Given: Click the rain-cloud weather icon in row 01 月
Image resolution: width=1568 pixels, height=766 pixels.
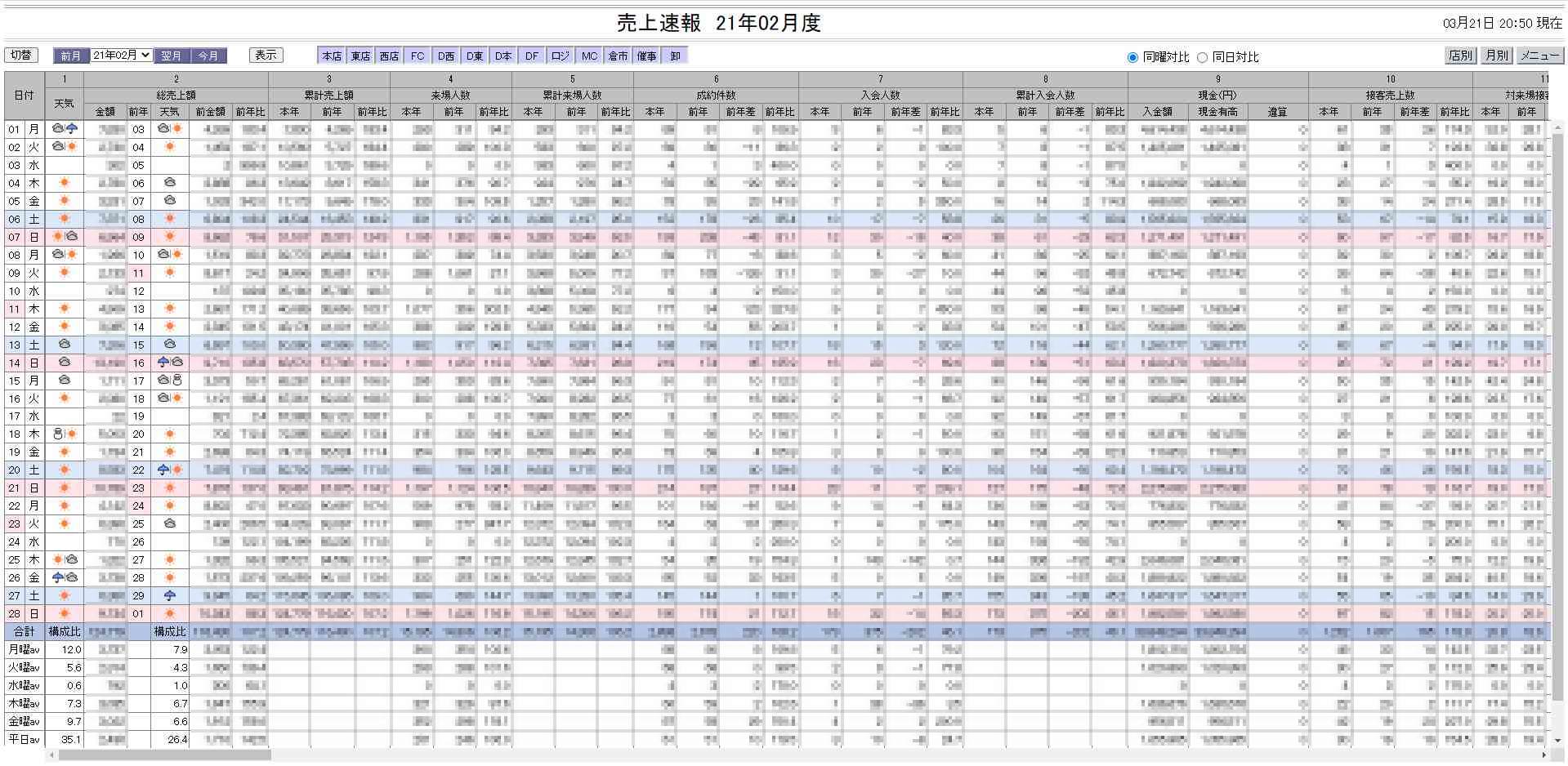Looking at the screenshot, I should click(65, 129).
